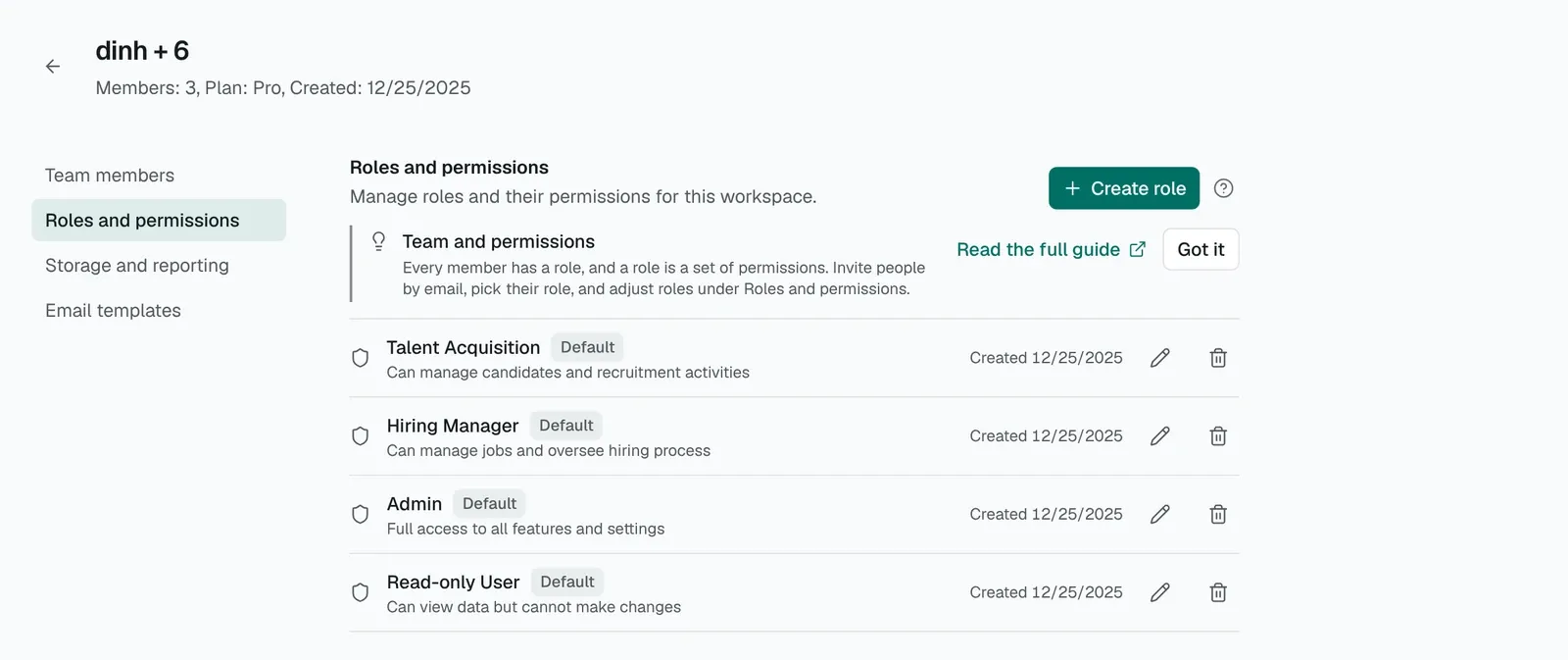Click the Created date in Talent Acquisition row
Image resolution: width=1568 pixels, height=660 pixels.
(x=1047, y=358)
